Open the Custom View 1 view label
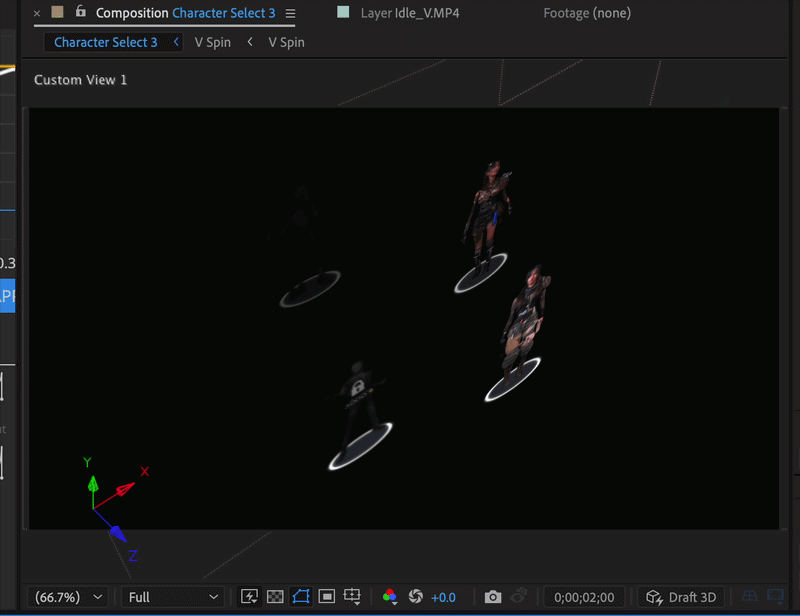The height and width of the screenshot is (616, 800). (80, 80)
